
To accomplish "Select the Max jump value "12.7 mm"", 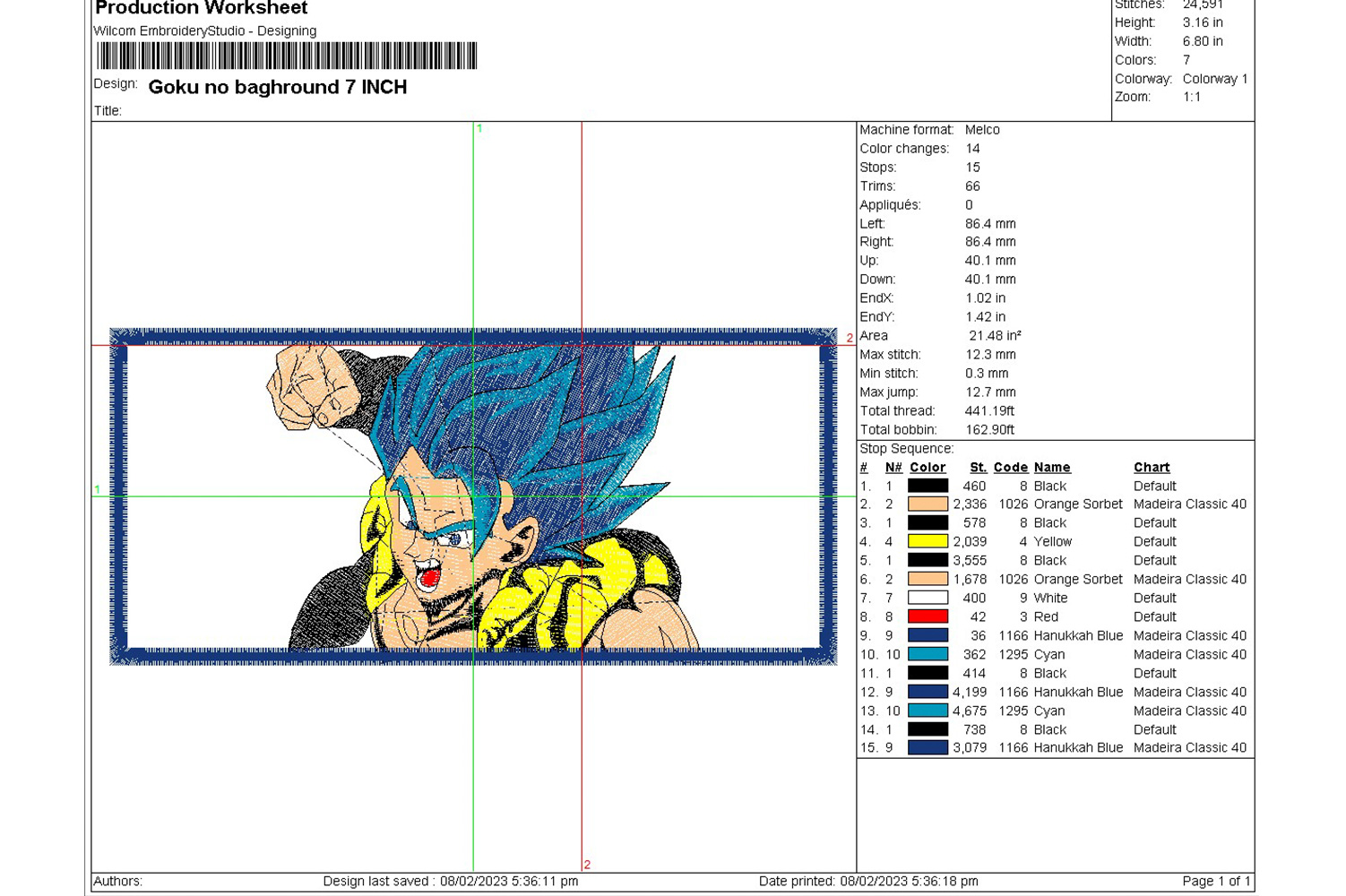I will point(990,392).
